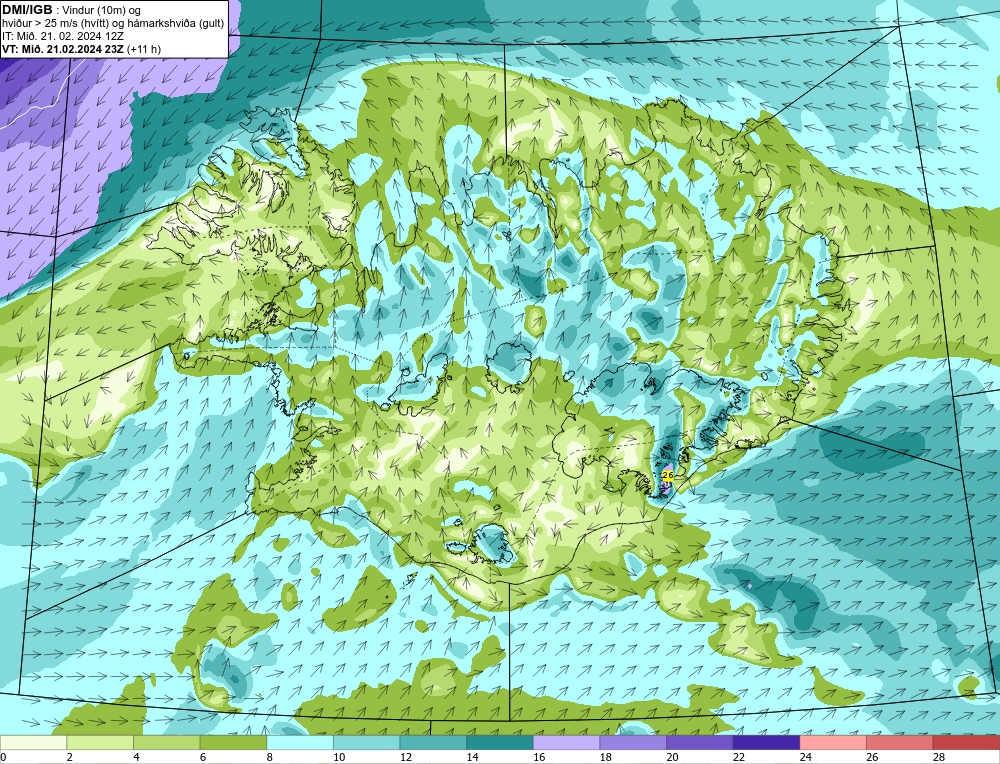The height and width of the screenshot is (764, 1000).
Task: Select the 14–16 m/s dark teal swatch
Action: point(500,742)
